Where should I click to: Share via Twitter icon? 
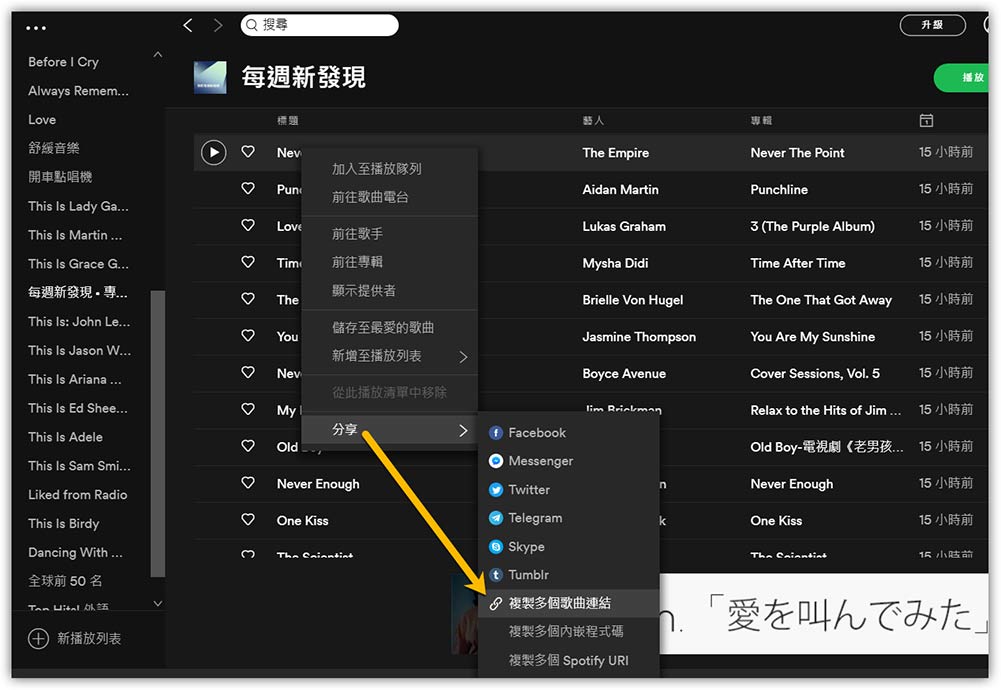[495, 490]
